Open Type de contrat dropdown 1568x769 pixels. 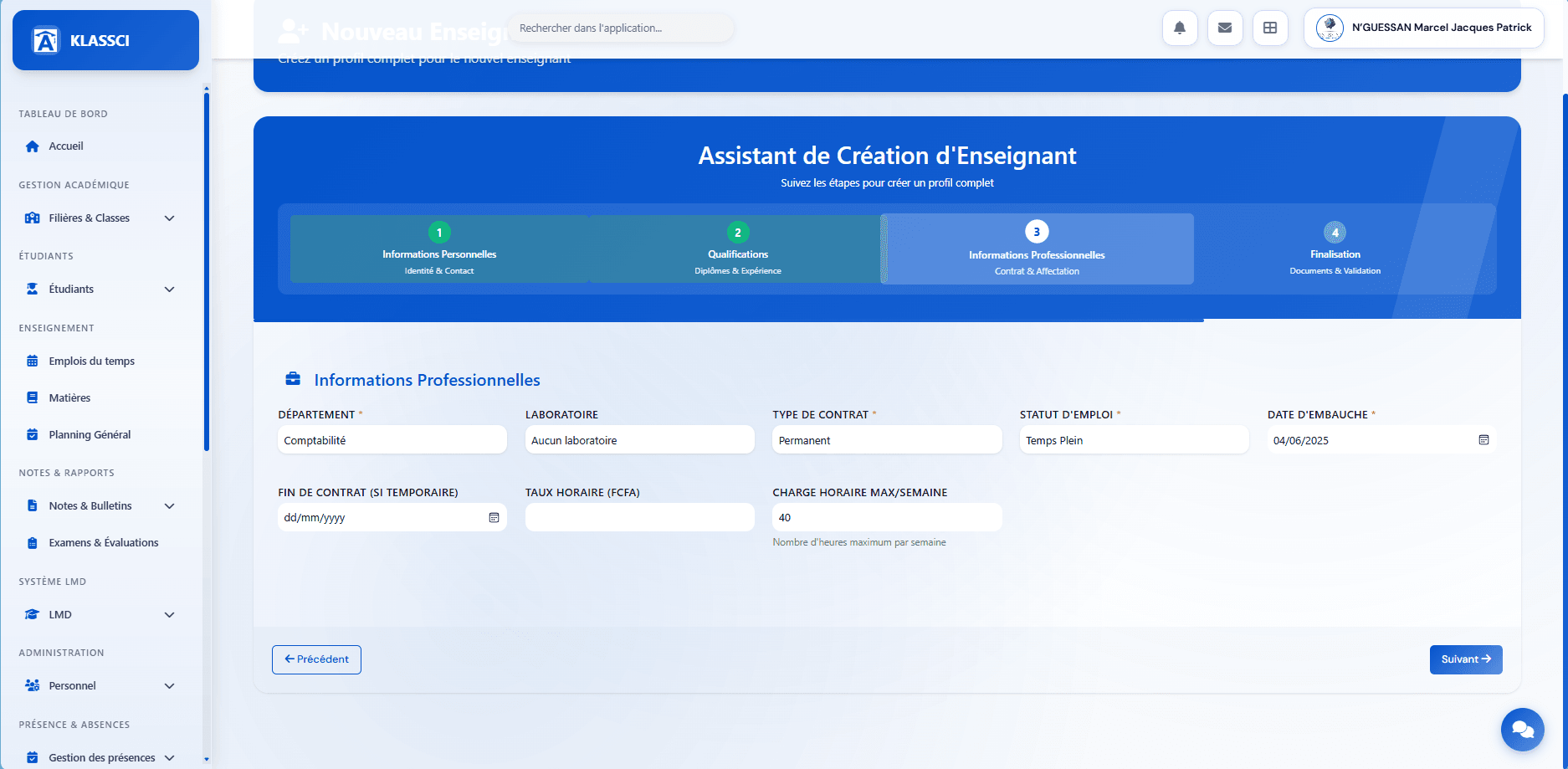887,440
